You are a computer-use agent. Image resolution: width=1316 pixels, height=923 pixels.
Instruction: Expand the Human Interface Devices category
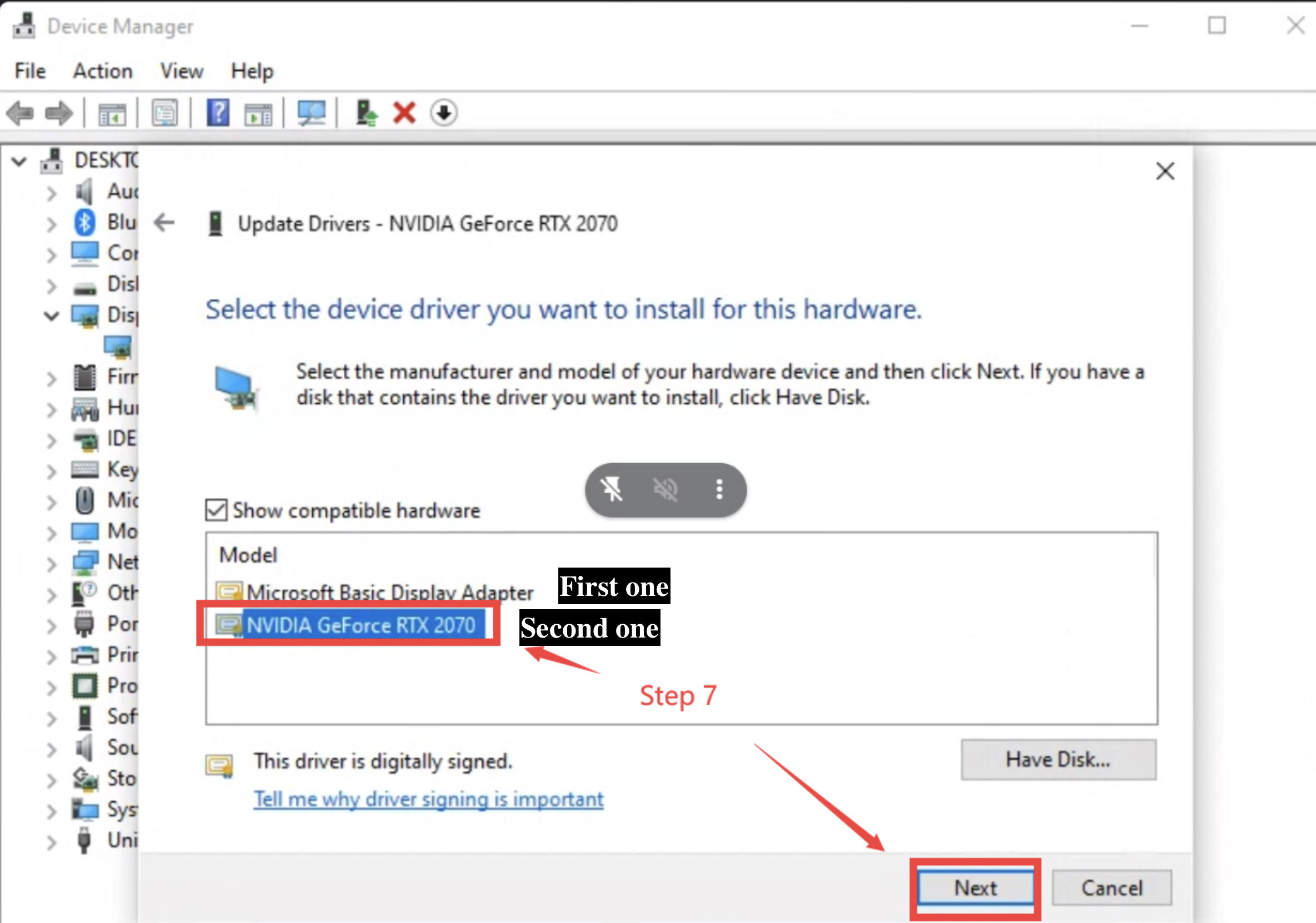(x=52, y=409)
